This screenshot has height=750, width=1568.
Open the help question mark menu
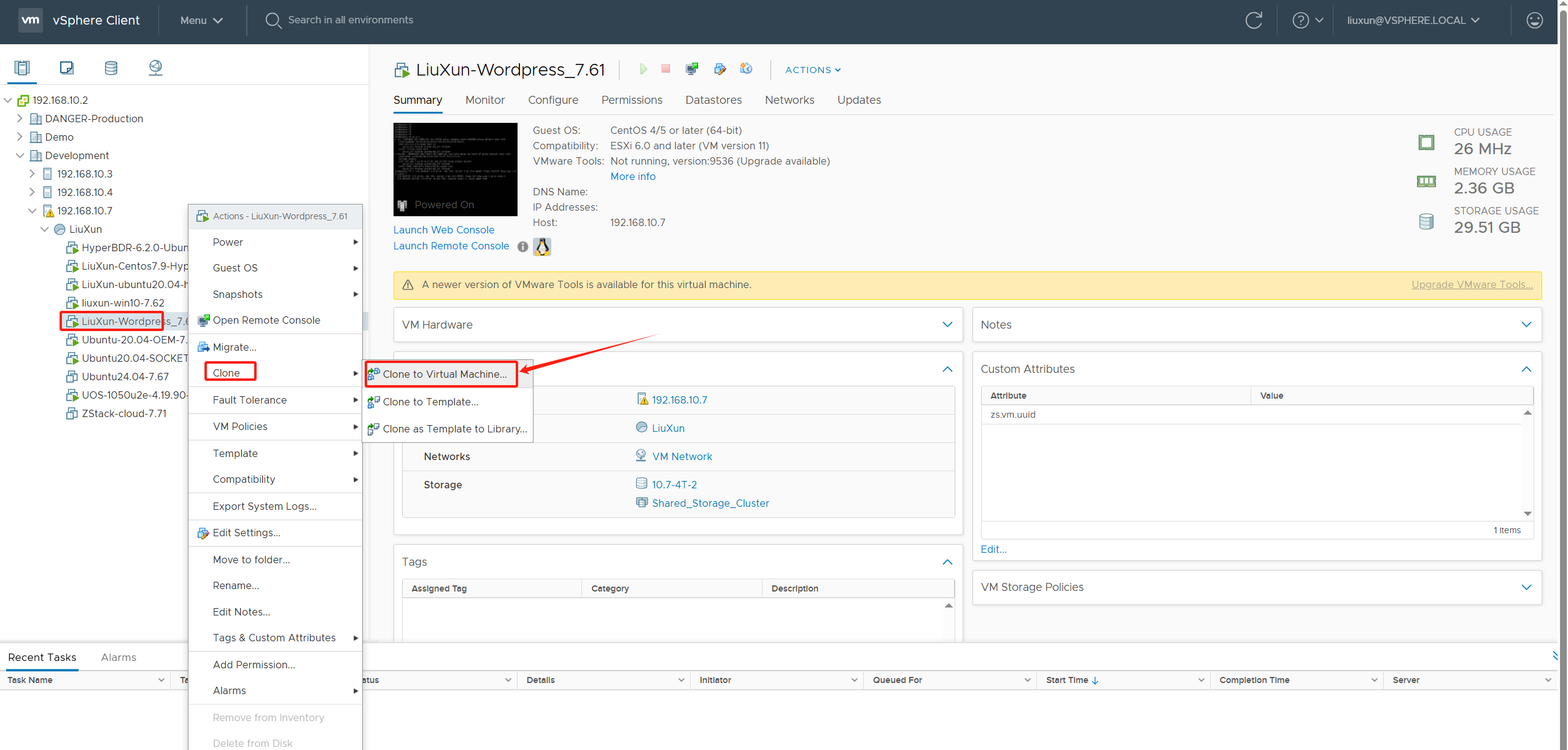[1308, 20]
